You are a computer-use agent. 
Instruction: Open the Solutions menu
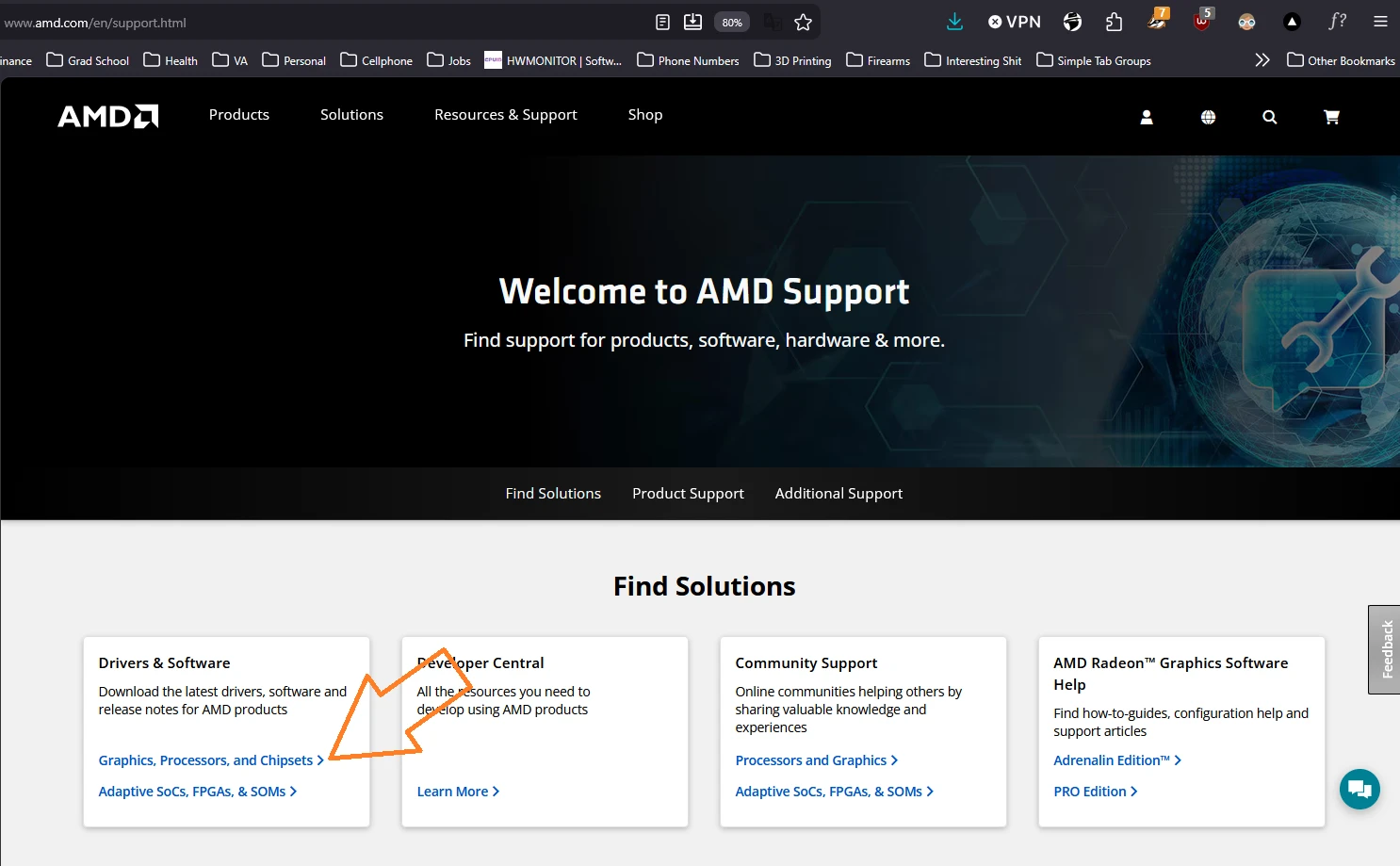click(x=351, y=115)
